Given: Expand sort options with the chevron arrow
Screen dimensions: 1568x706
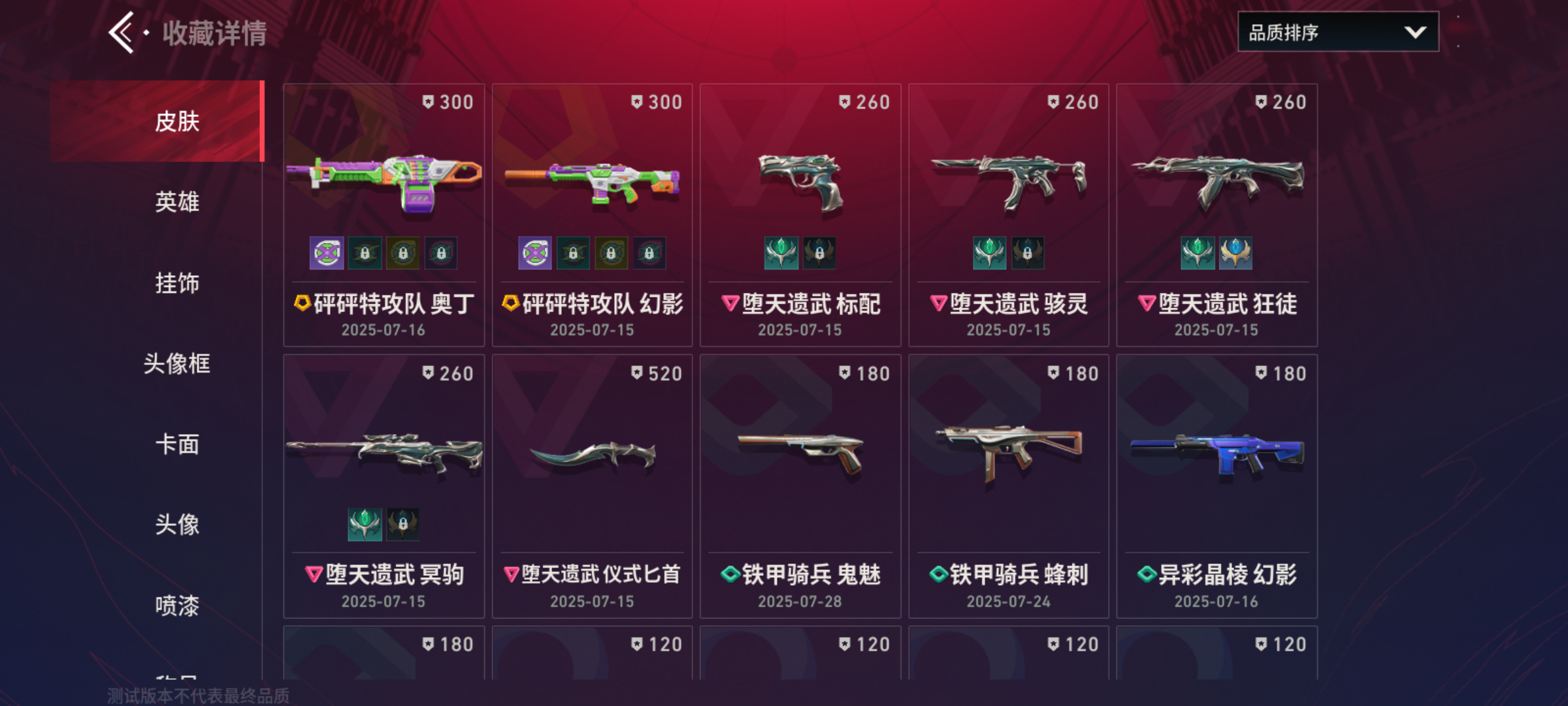Looking at the screenshot, I should click(x=1415, y=32).
